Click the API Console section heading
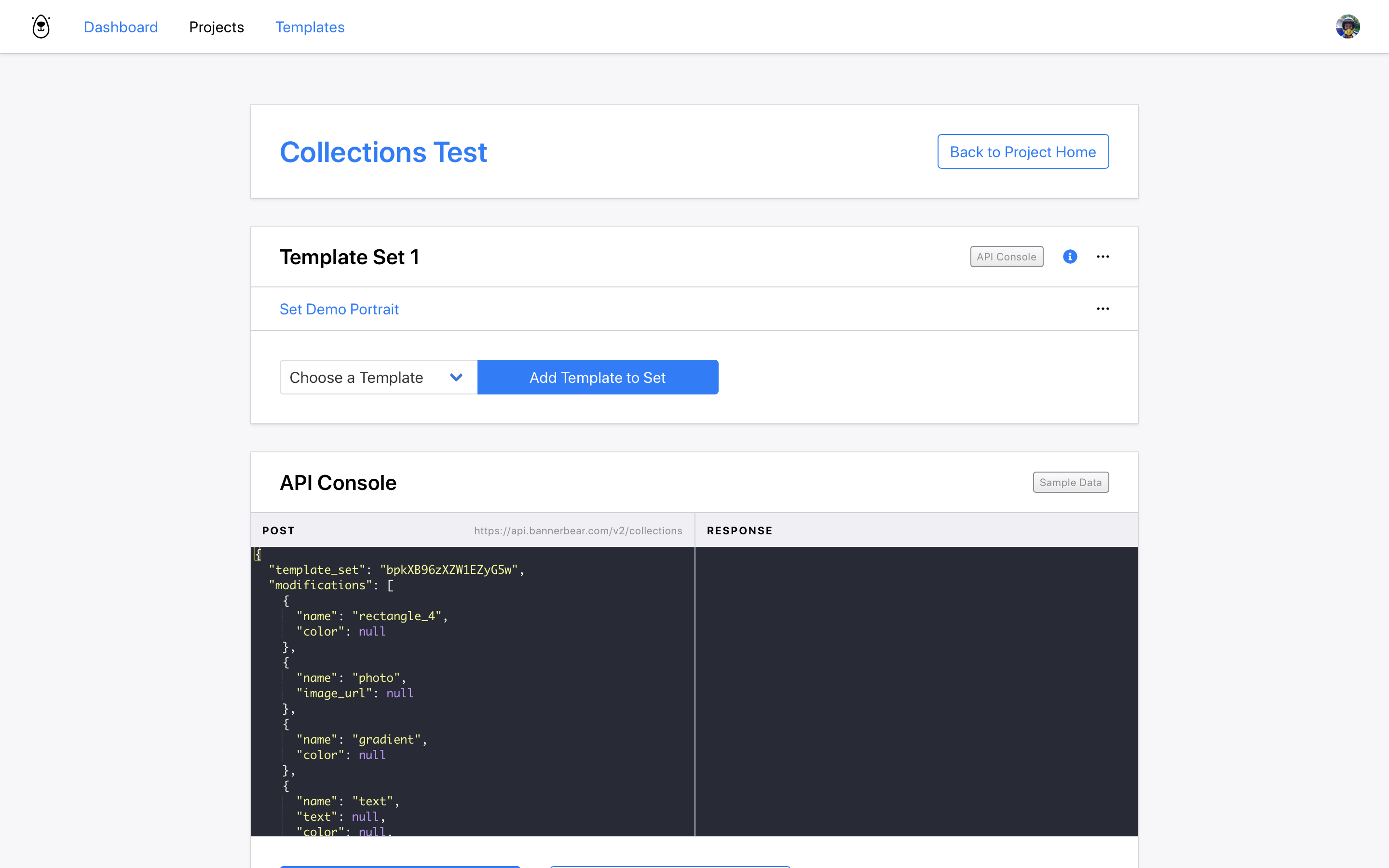The image size is (1389, 868). (338, 483)
